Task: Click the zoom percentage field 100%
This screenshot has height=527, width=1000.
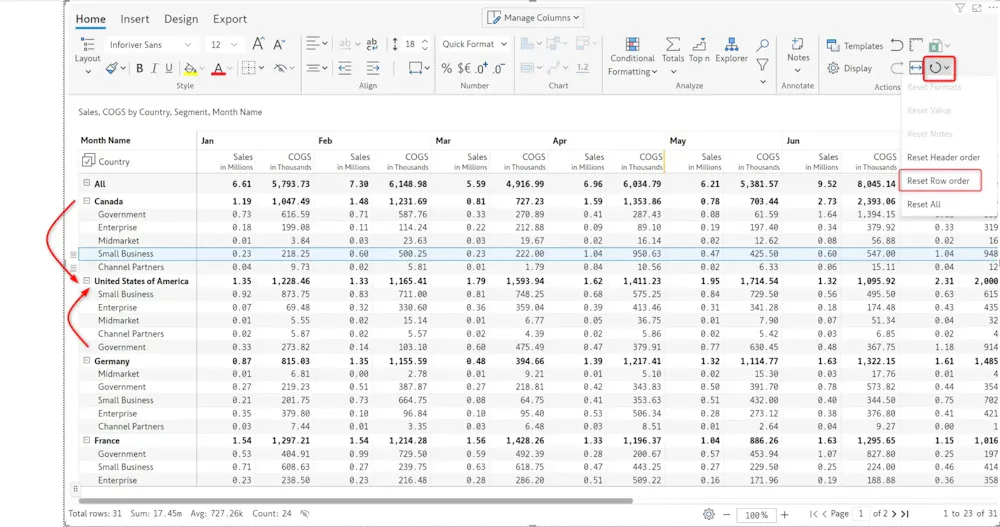Action: (756, 515)
